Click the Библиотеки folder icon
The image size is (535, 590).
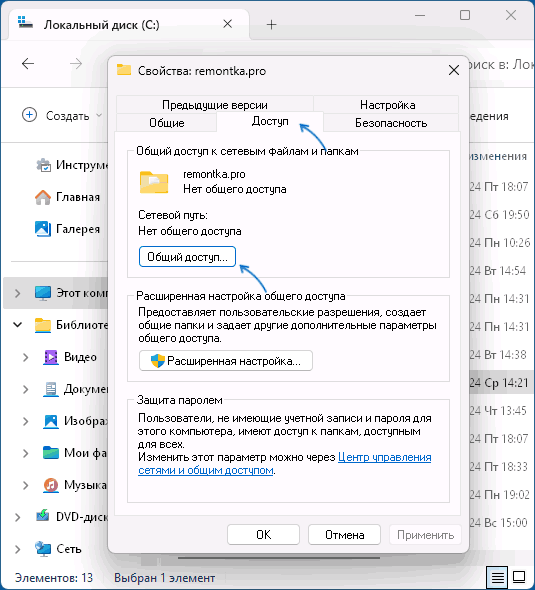click(x=43, y=325)
